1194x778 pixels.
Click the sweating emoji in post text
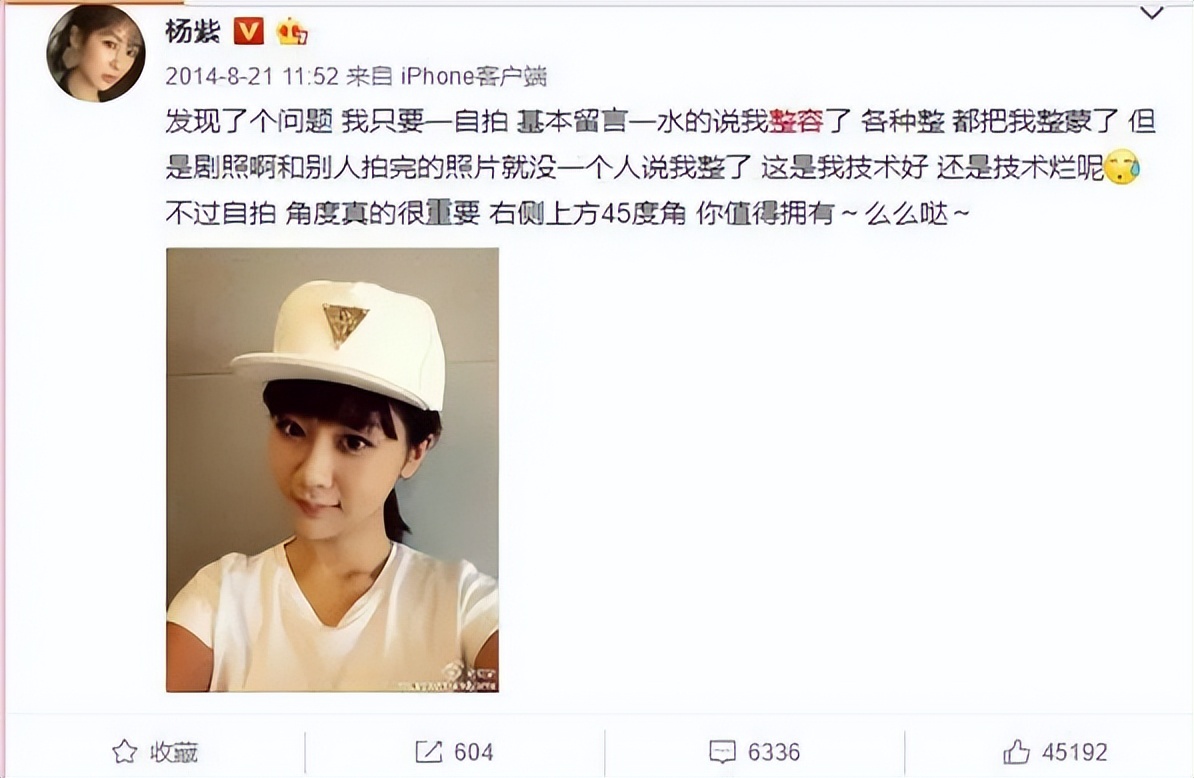(1122, 167)
